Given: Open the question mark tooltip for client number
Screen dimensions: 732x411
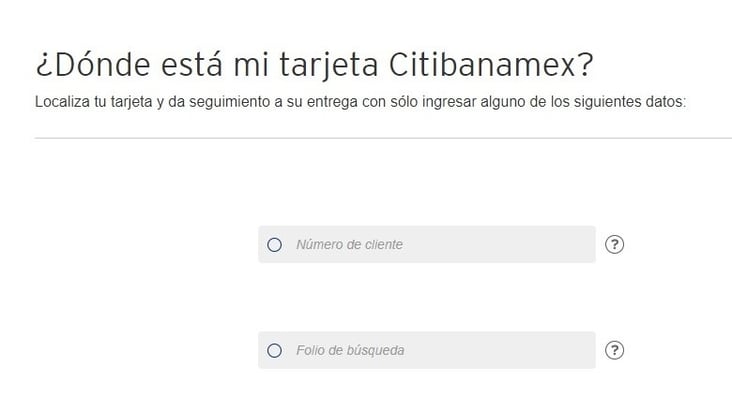Looking at the screenshot, I should (615, 244).
